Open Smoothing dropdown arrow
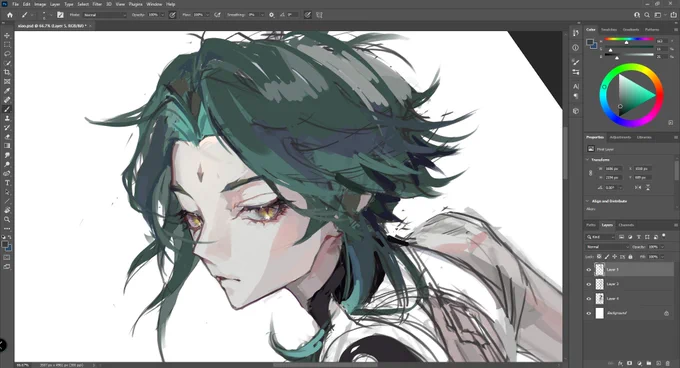This screenshot has height=368, width=680. pyautogui.click(x=262, y=15)
